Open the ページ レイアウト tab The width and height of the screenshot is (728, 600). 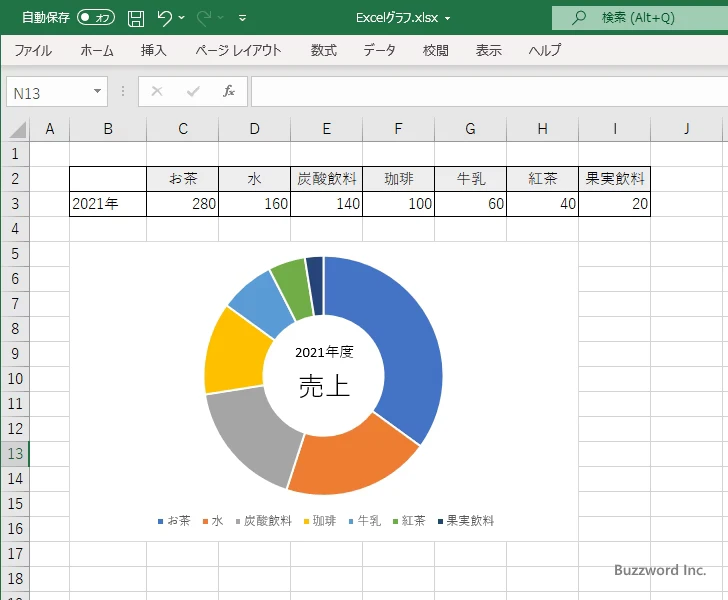tap(238, 50)
